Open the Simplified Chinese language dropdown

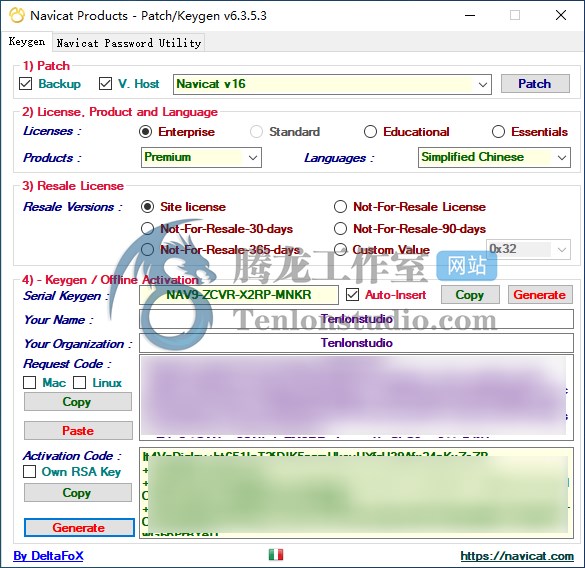494,157
